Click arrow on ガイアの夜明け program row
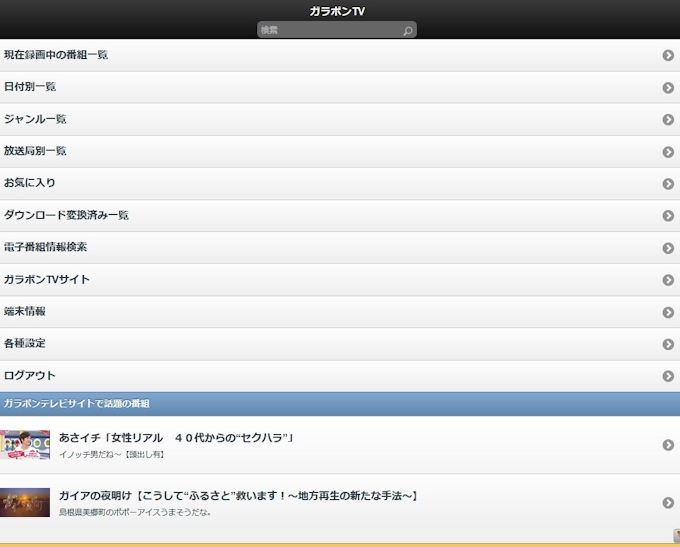This screenshot has height=547, width=680. (668, 503)
